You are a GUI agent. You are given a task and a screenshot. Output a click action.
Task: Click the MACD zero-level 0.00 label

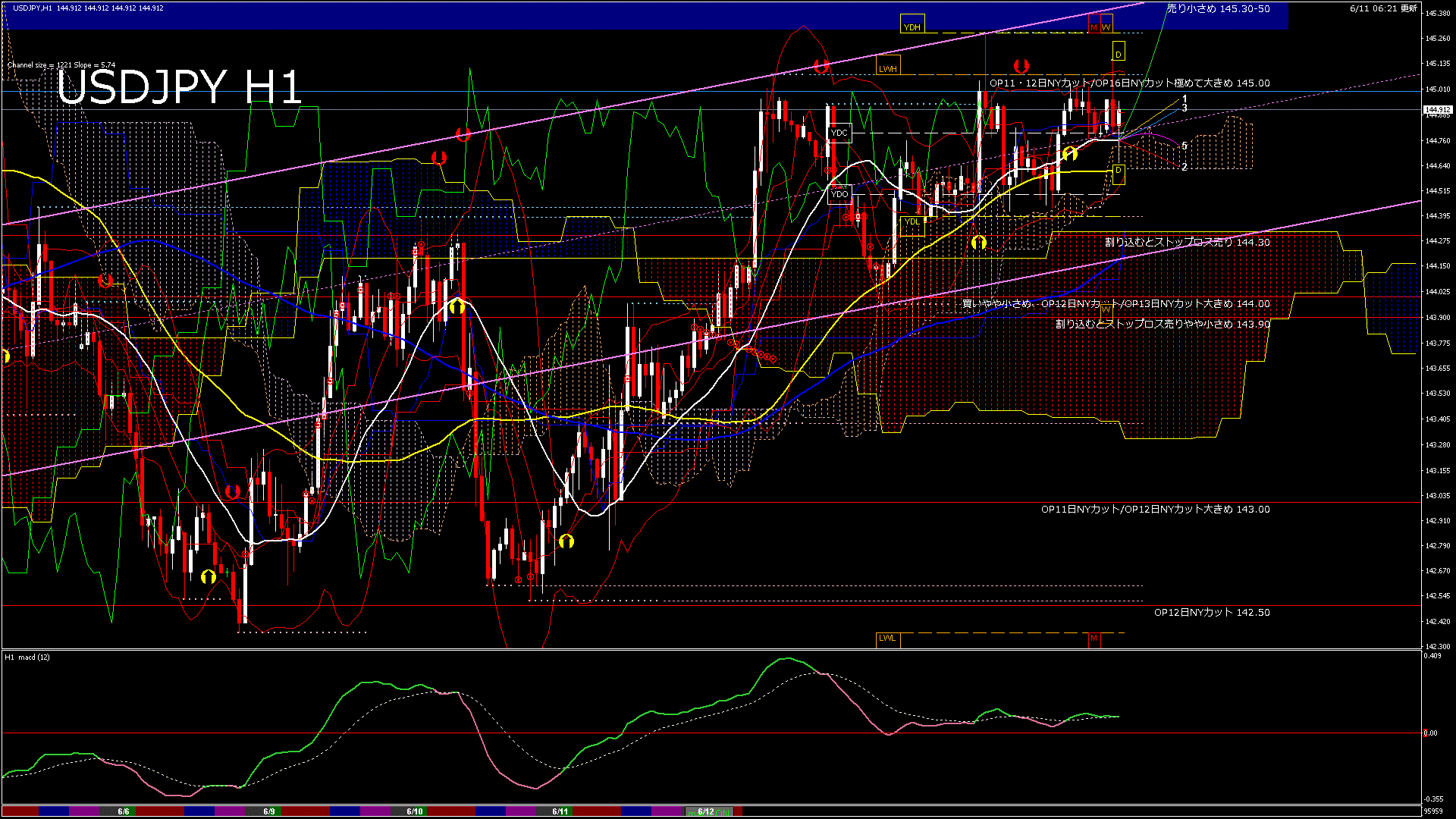click(1430, 733)
